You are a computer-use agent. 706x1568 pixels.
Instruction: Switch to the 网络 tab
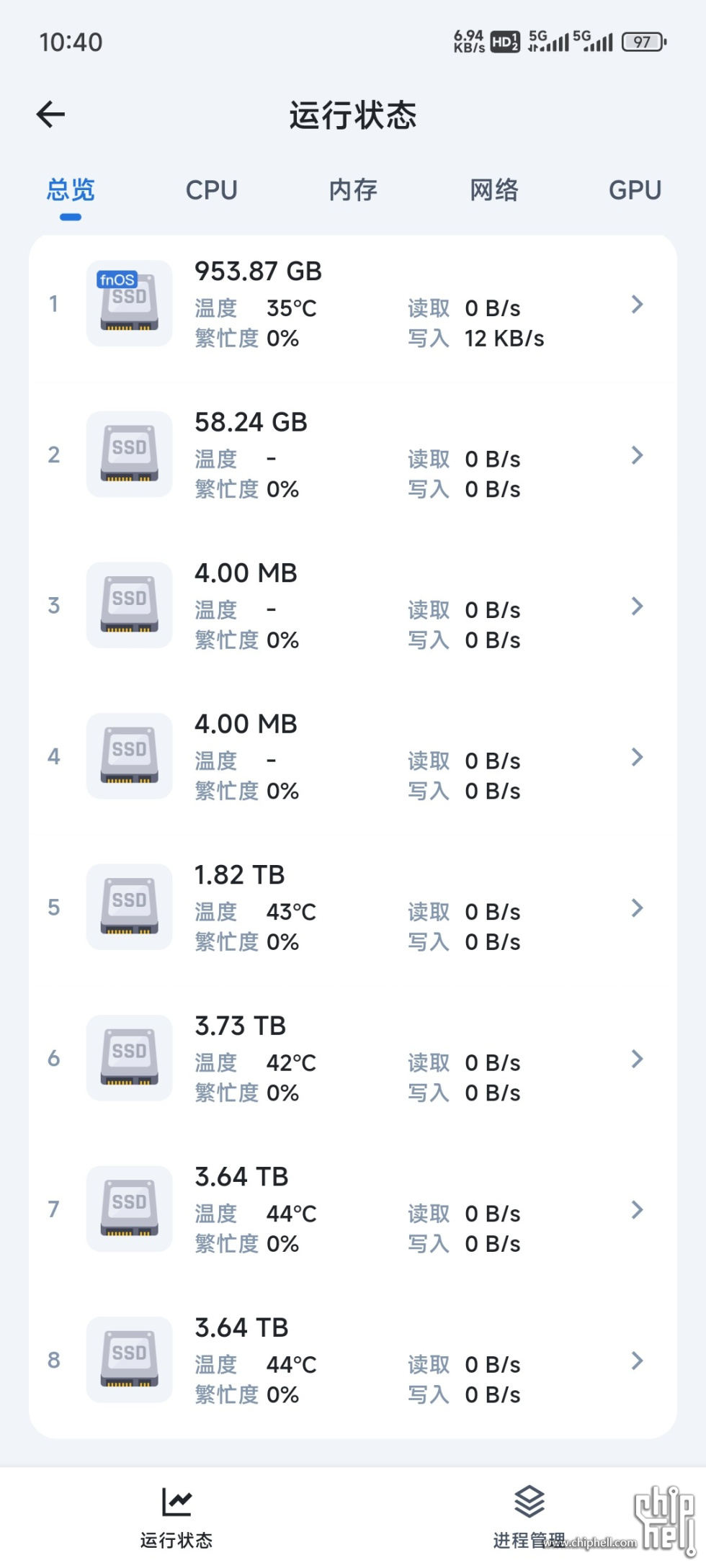pos(494,190)
